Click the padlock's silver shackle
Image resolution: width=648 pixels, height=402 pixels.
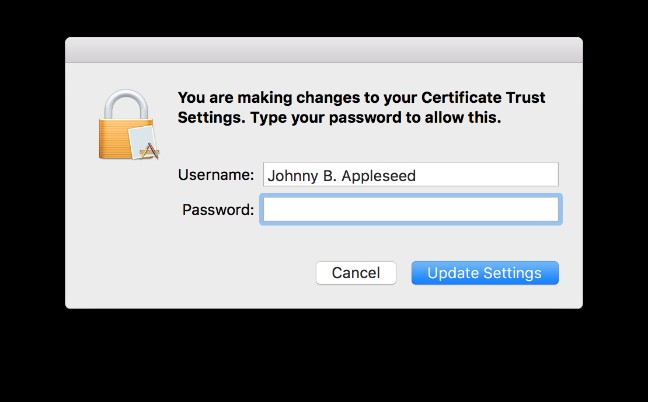(125, 100)
